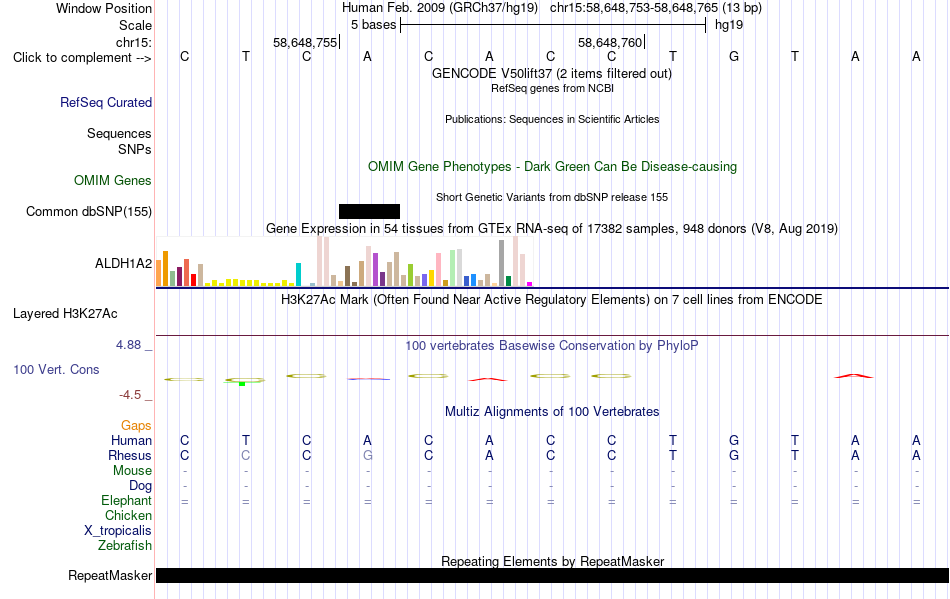950x599 pixels.
Task: Click the '100 Vert. Cons' track label
Action: coord(56,369)
